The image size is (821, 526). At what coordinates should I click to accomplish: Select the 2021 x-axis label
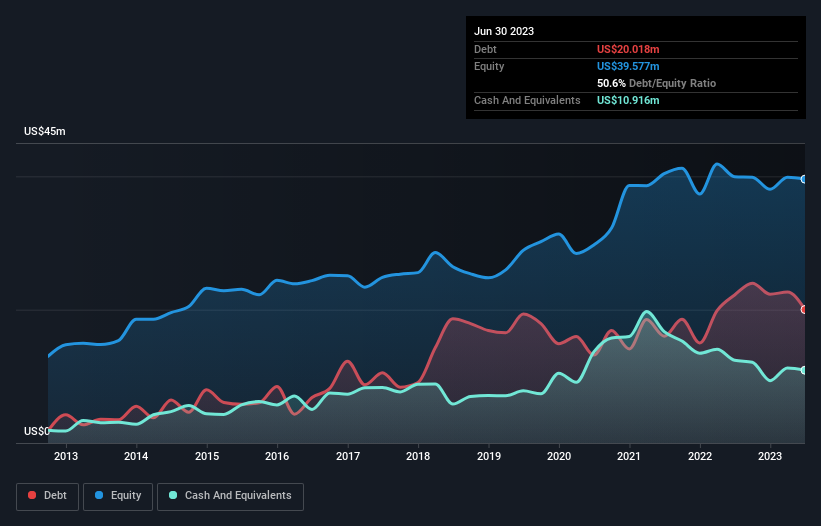(x=629, y=456)
